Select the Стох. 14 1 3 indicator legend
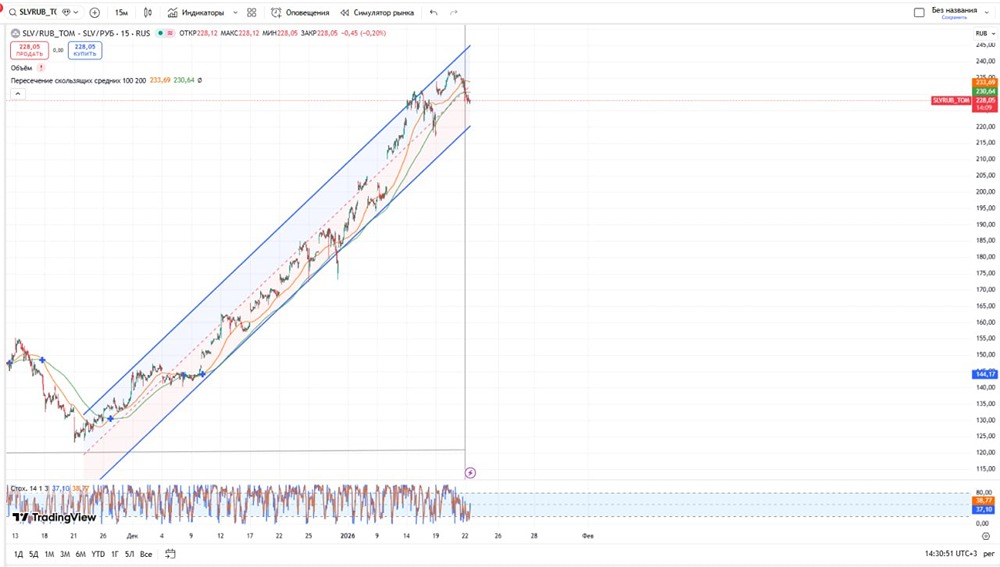The height and width of the screenshot is (567, 1000). [x=31, y=489]
